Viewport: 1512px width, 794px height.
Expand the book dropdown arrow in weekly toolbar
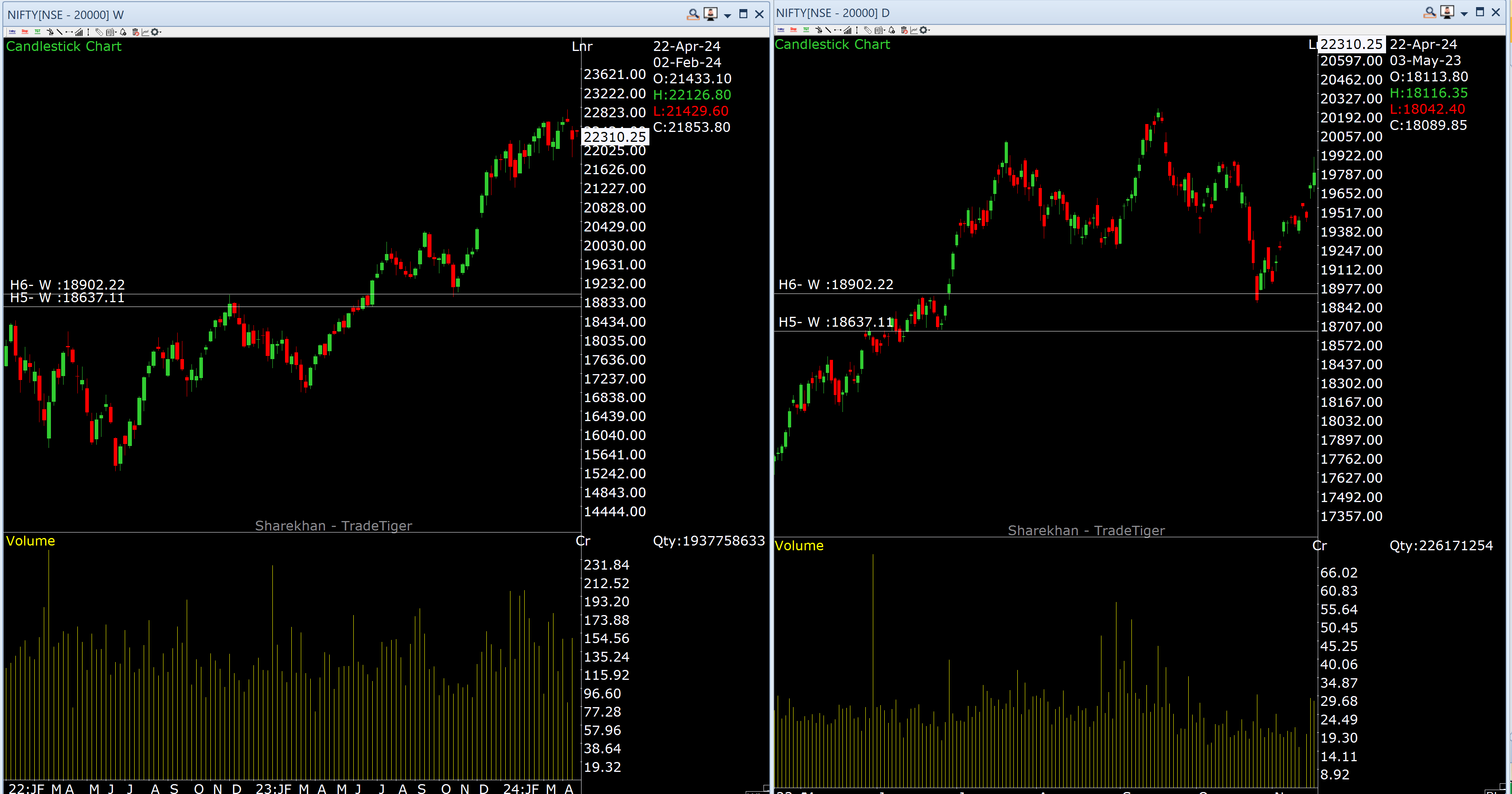(116, 32)
